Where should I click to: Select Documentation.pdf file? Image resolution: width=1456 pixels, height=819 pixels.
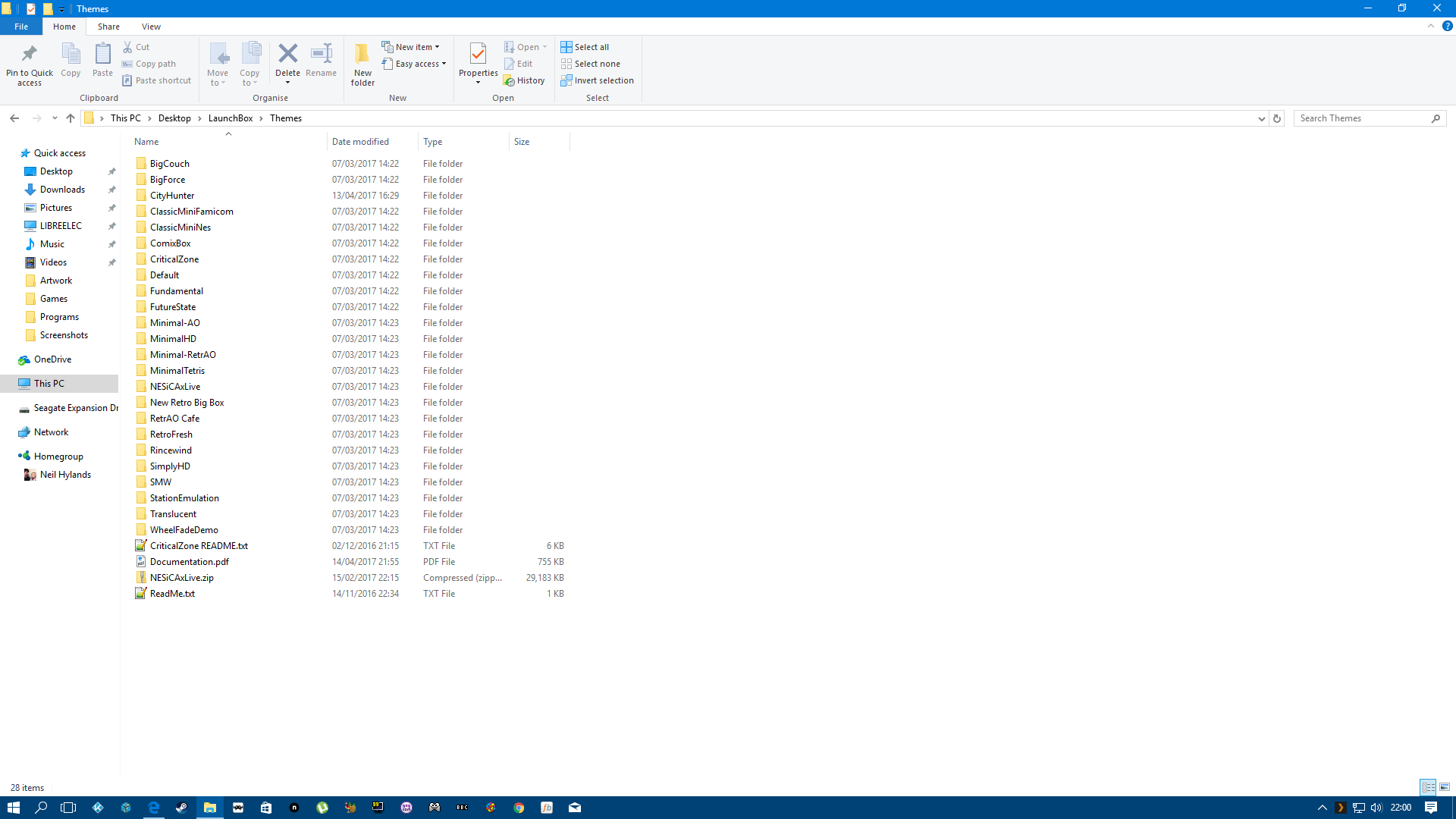(190, 562)
